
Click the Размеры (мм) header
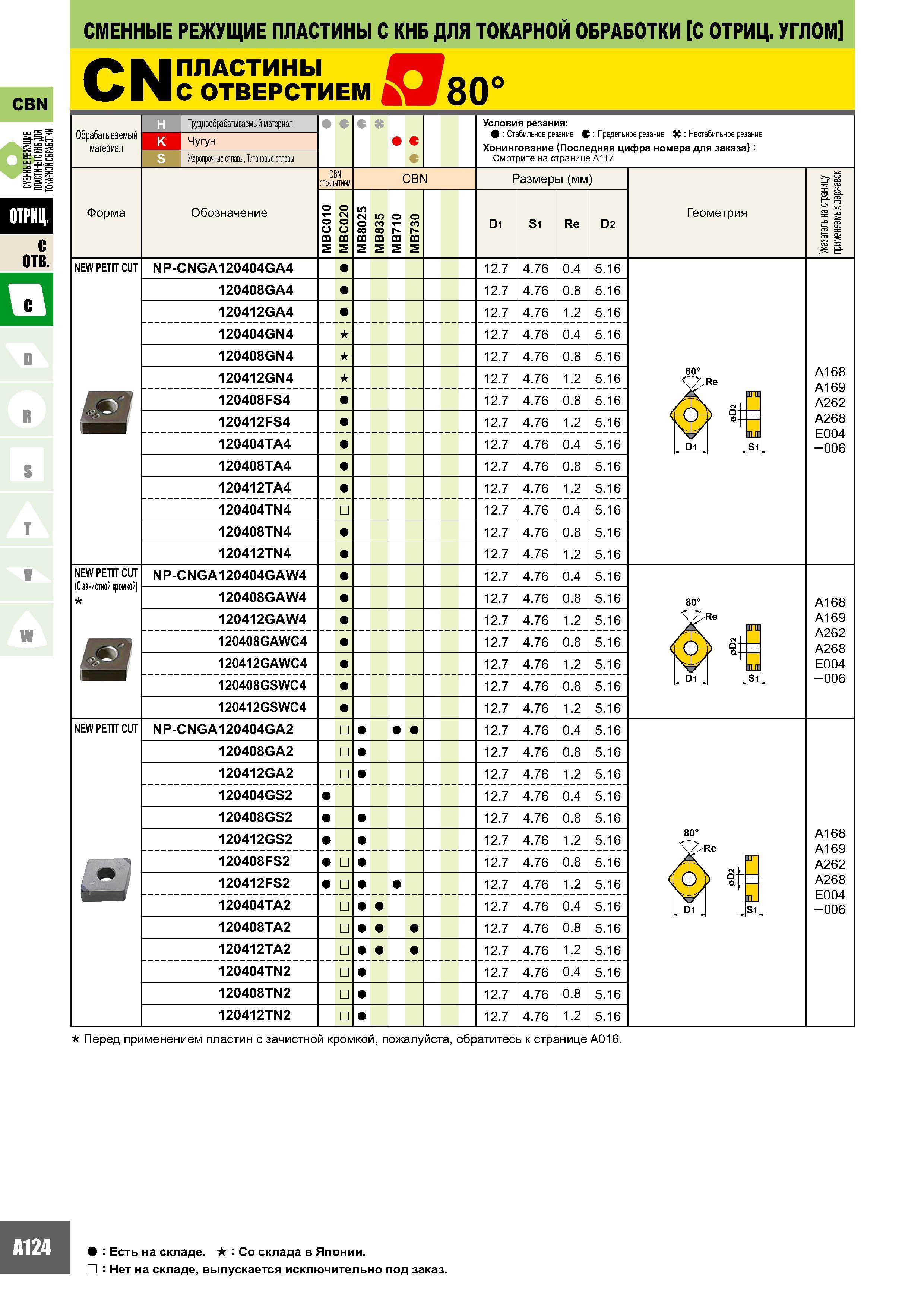pyautogui.click(x=552, y=179)
